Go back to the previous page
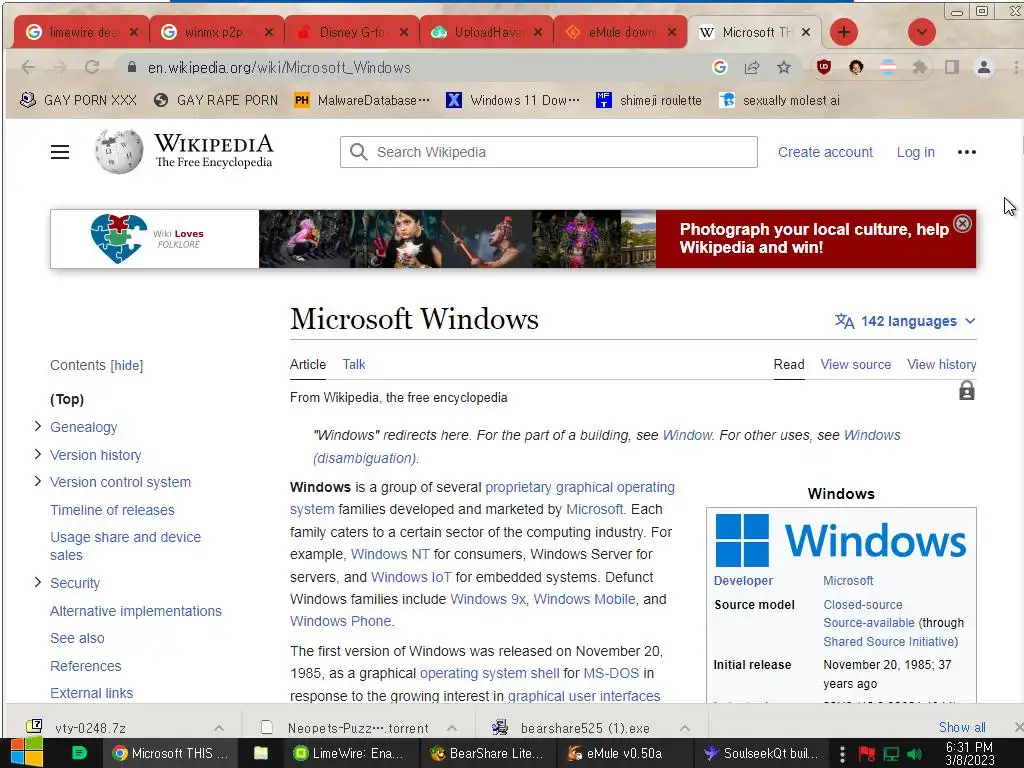This screenshot has width=1024, height=768. [x=28, y=67]
